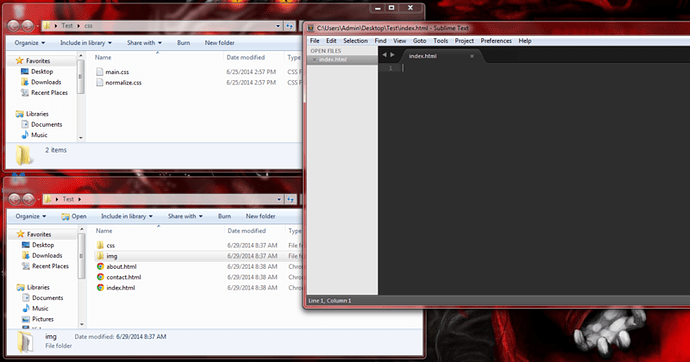This screenshot has height=362, width=690.
Task: Open Share with dropdown in css window
Action: point(144,43)
